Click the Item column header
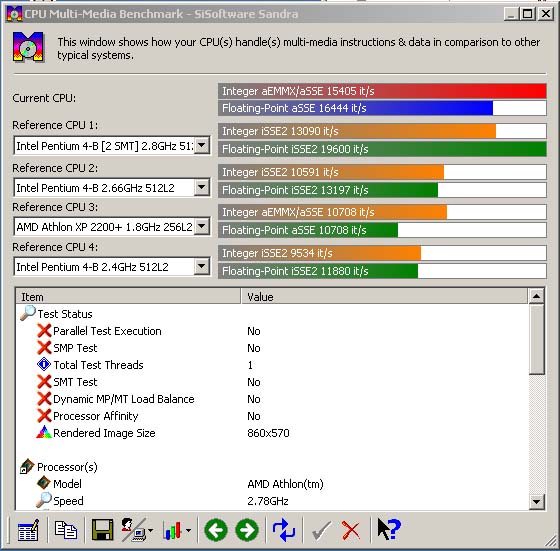The width and height of the screenshot is (560, 551). click(128, 296)
